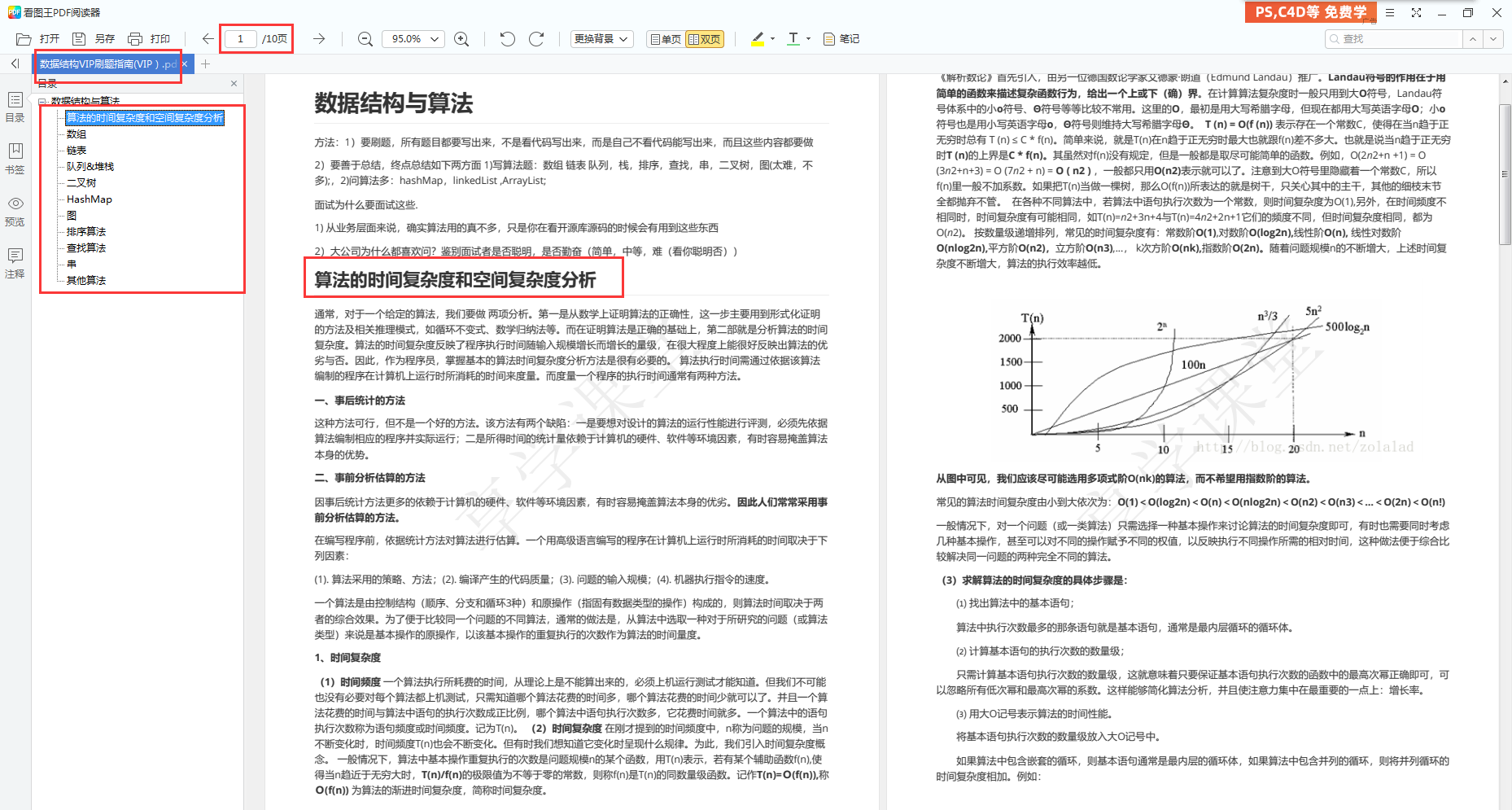Jump to outline item 数组

coord(76,134)
